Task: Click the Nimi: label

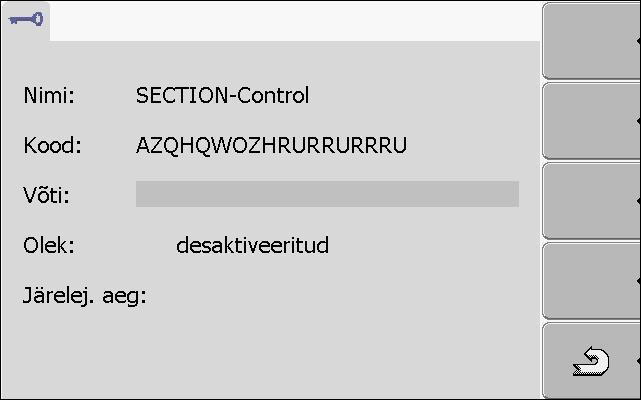Action: (x=49, y=95)
